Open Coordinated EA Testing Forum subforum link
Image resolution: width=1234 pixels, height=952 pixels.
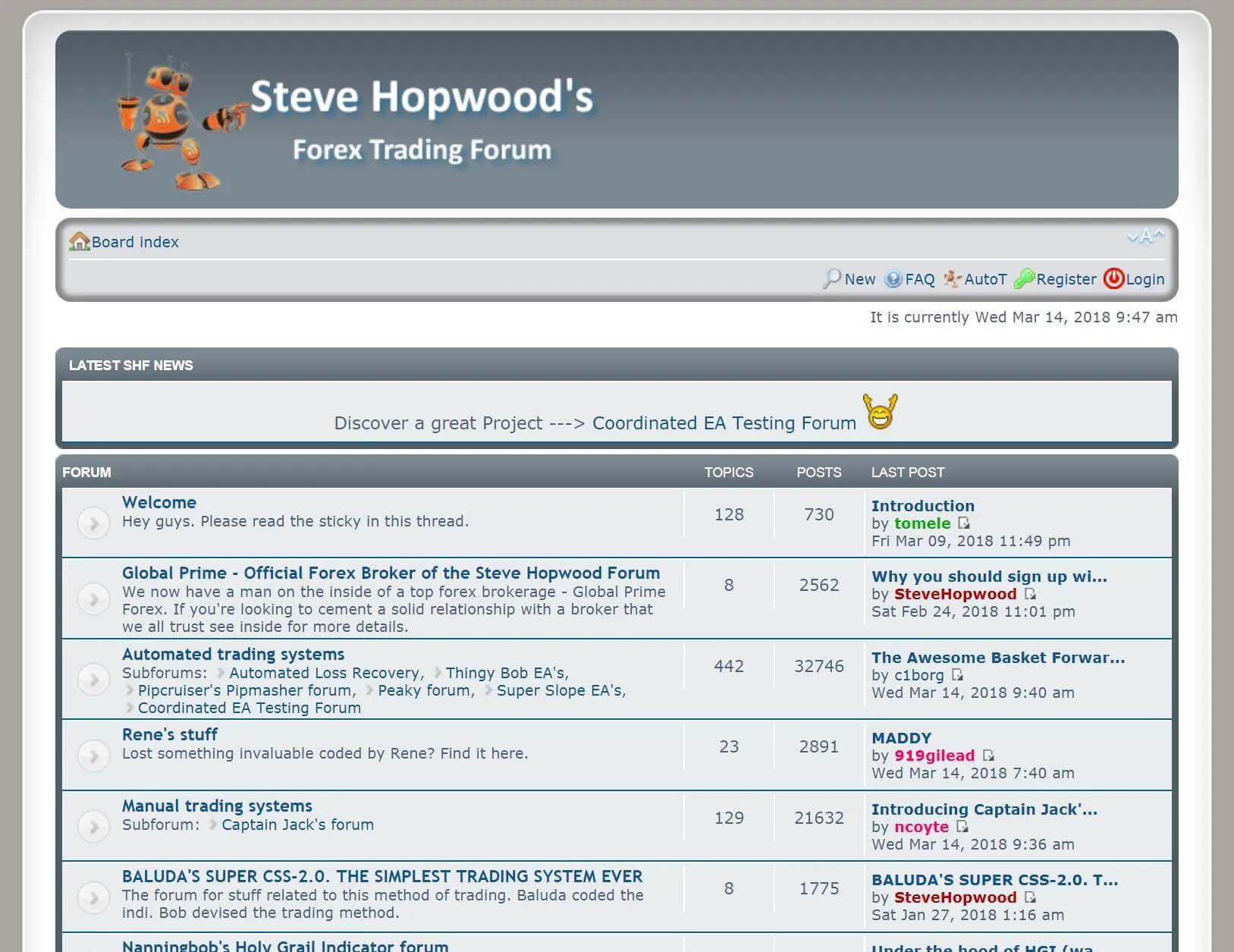click(250, 708)
